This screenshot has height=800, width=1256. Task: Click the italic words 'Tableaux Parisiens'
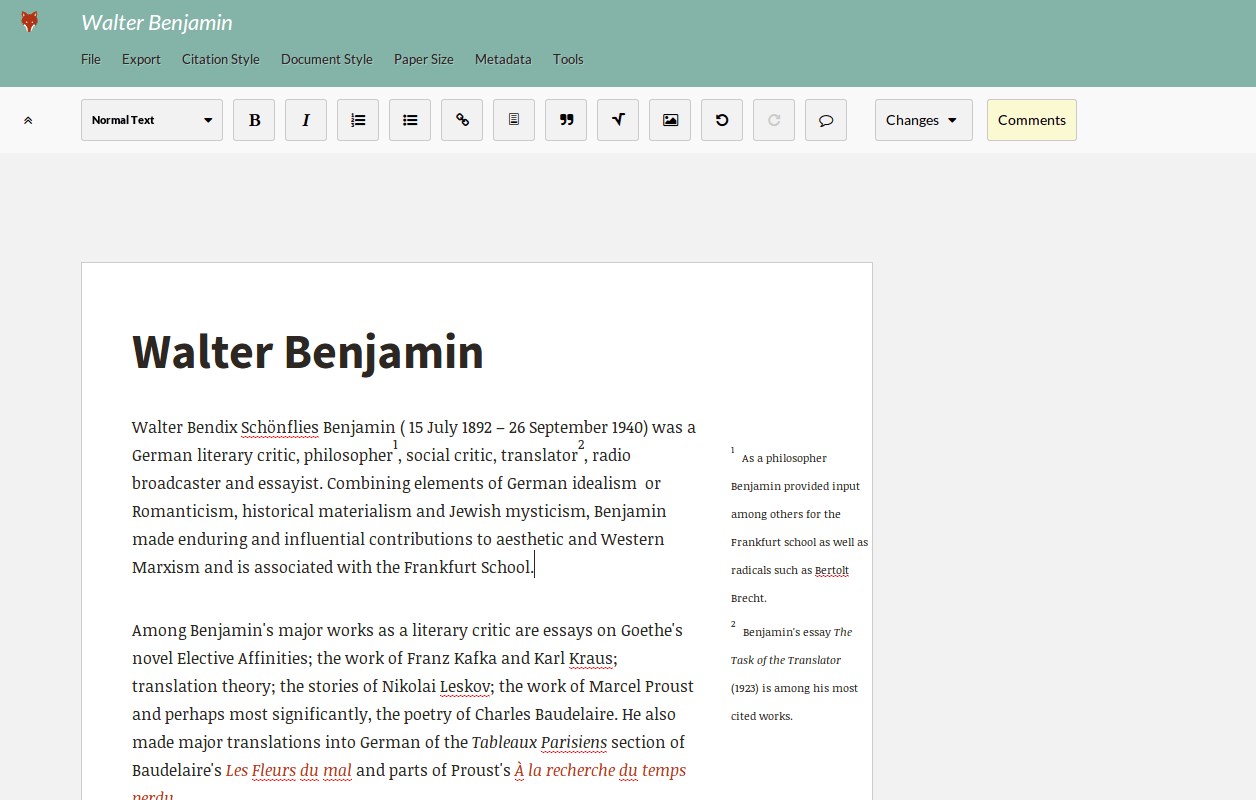click(539, 742)
